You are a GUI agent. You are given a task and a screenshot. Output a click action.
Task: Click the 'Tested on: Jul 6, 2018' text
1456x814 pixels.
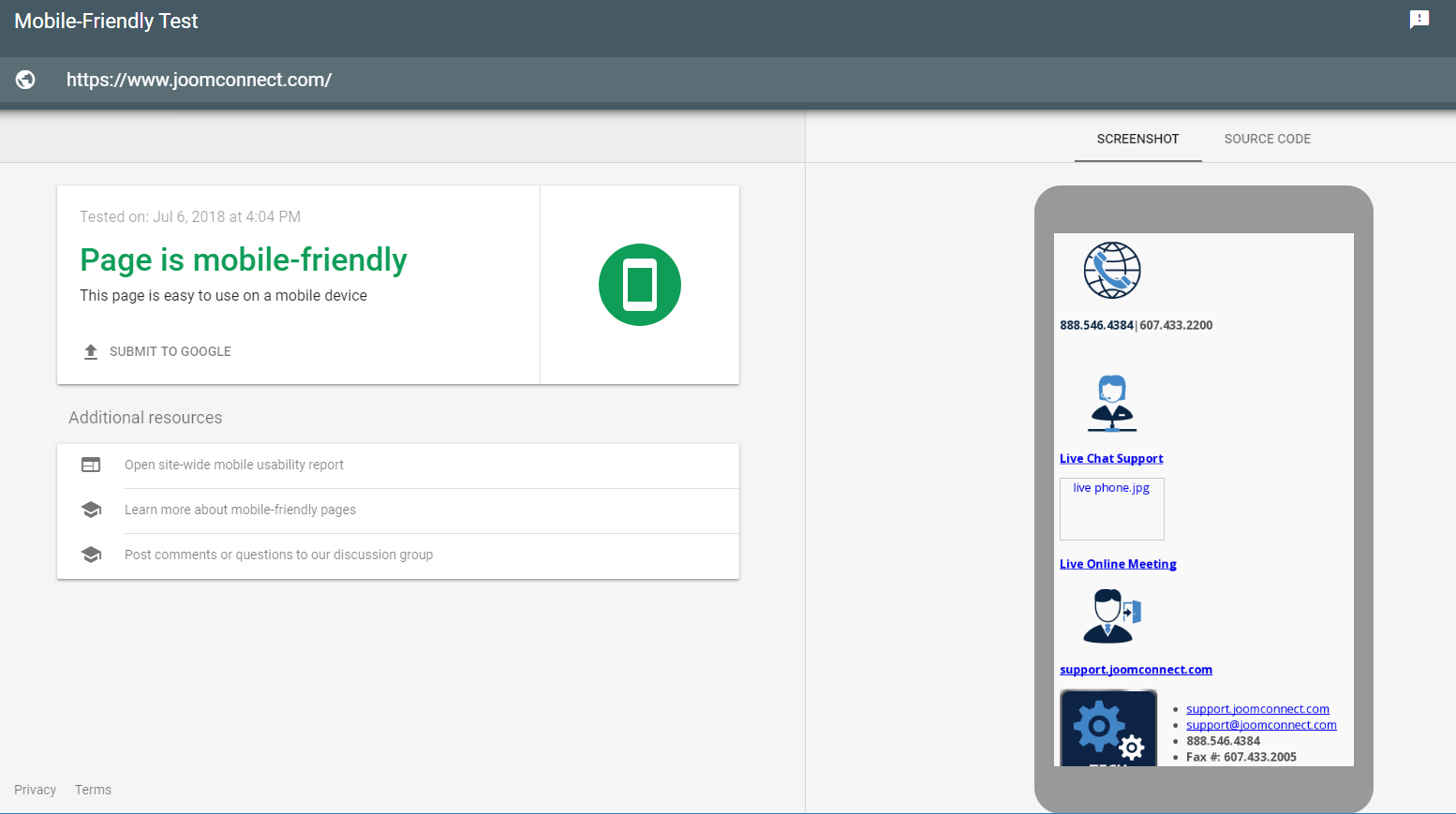coord(190,216)
